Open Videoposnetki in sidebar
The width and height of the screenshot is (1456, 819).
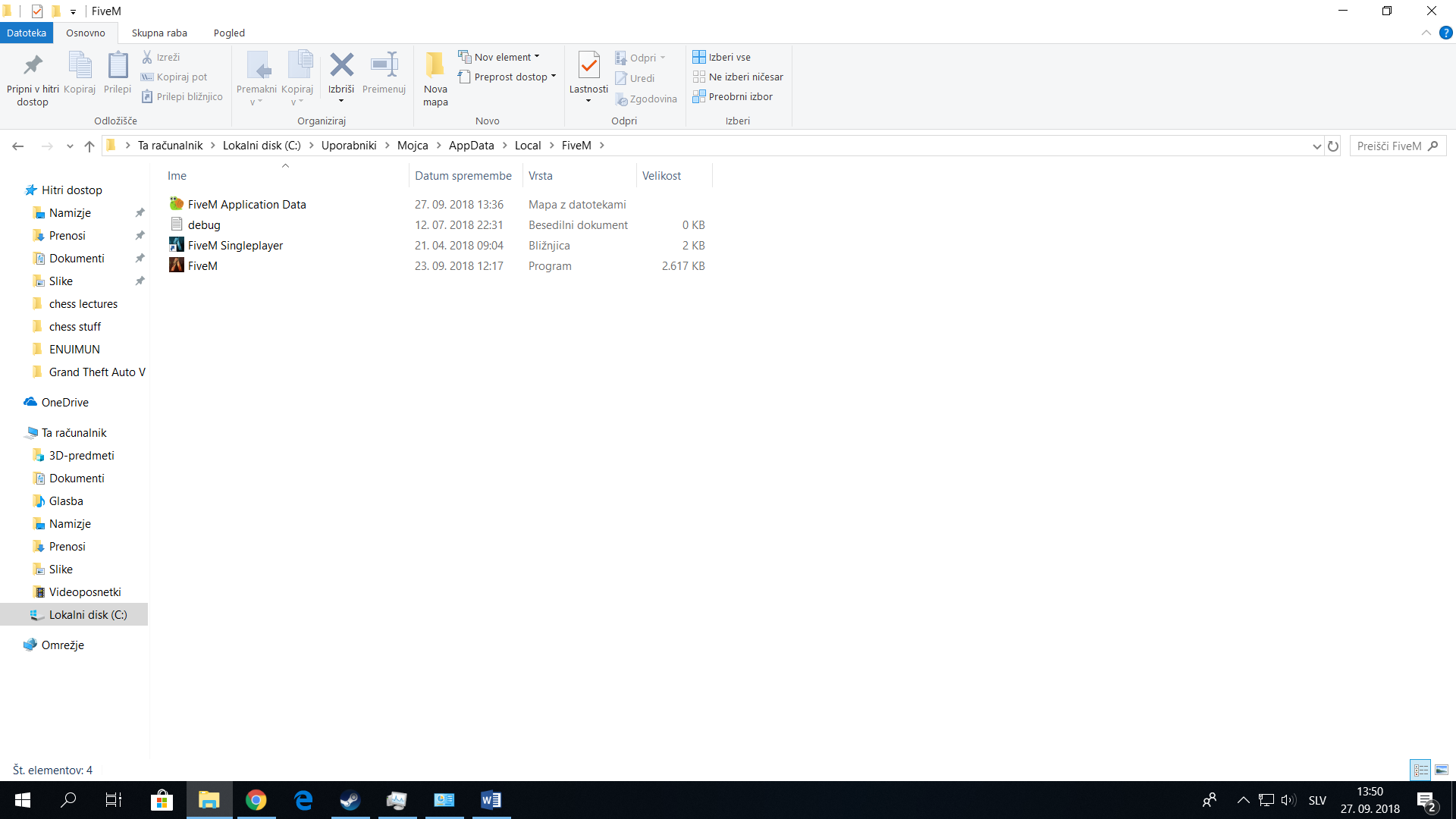point(85,591)
